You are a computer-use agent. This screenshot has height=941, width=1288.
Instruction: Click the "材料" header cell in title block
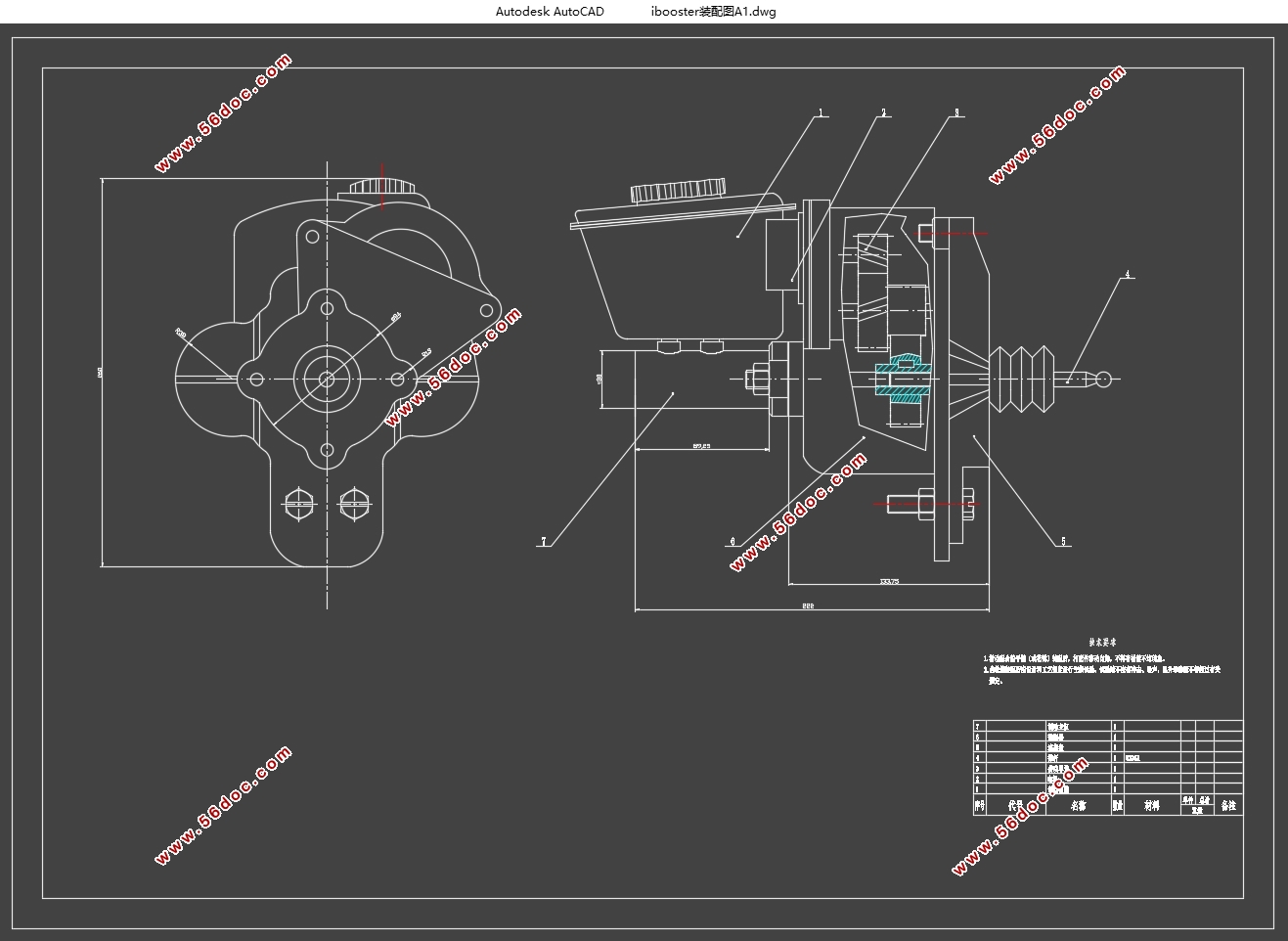(1152, 806)
